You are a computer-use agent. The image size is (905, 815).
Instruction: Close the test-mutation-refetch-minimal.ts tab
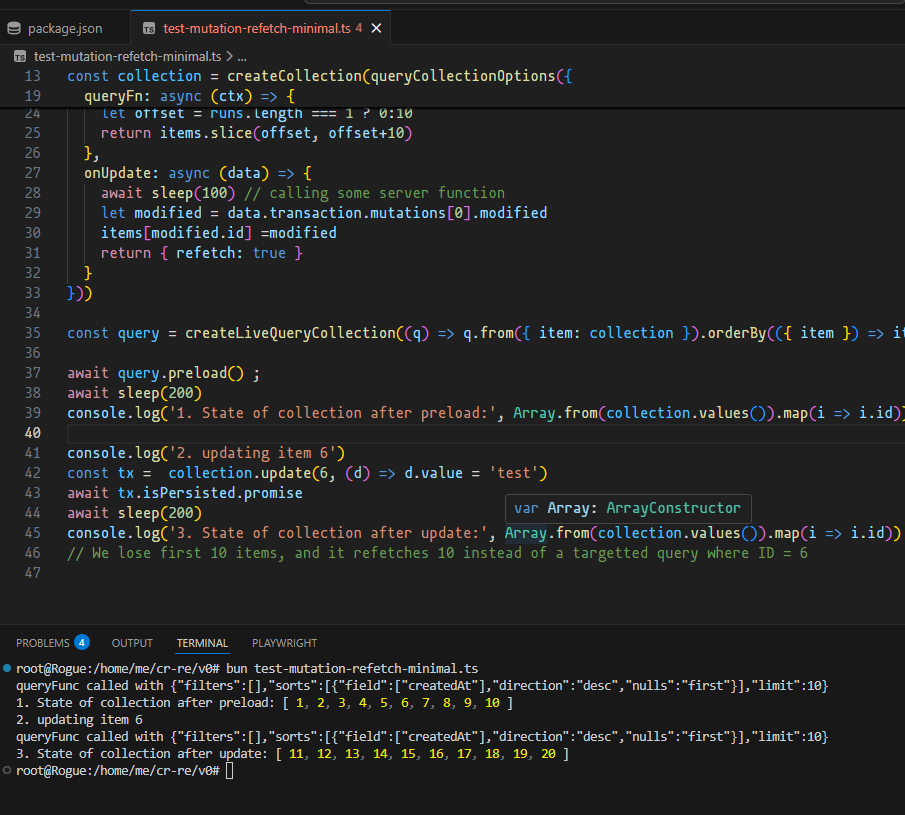coord(377,28)
